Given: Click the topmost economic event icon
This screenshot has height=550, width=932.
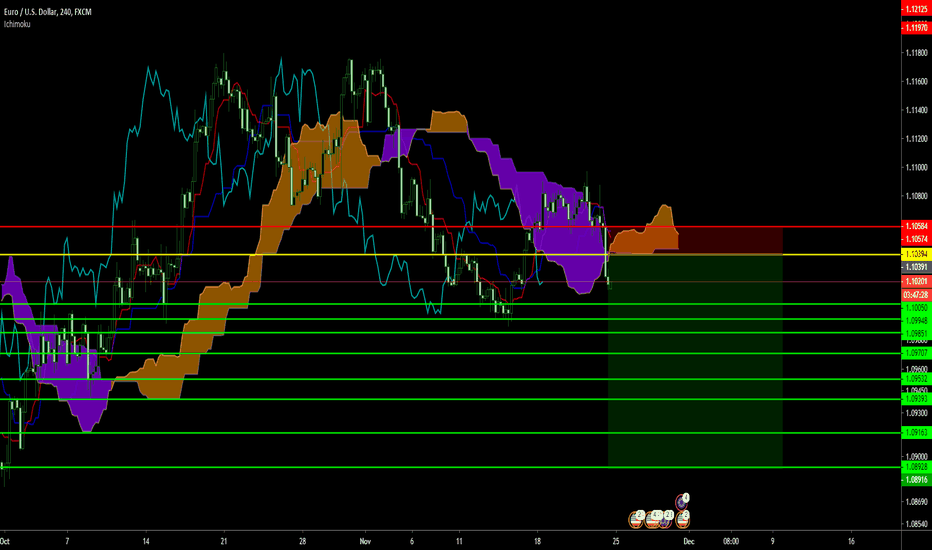Looking at the screenshot, I should coord(684,500).
